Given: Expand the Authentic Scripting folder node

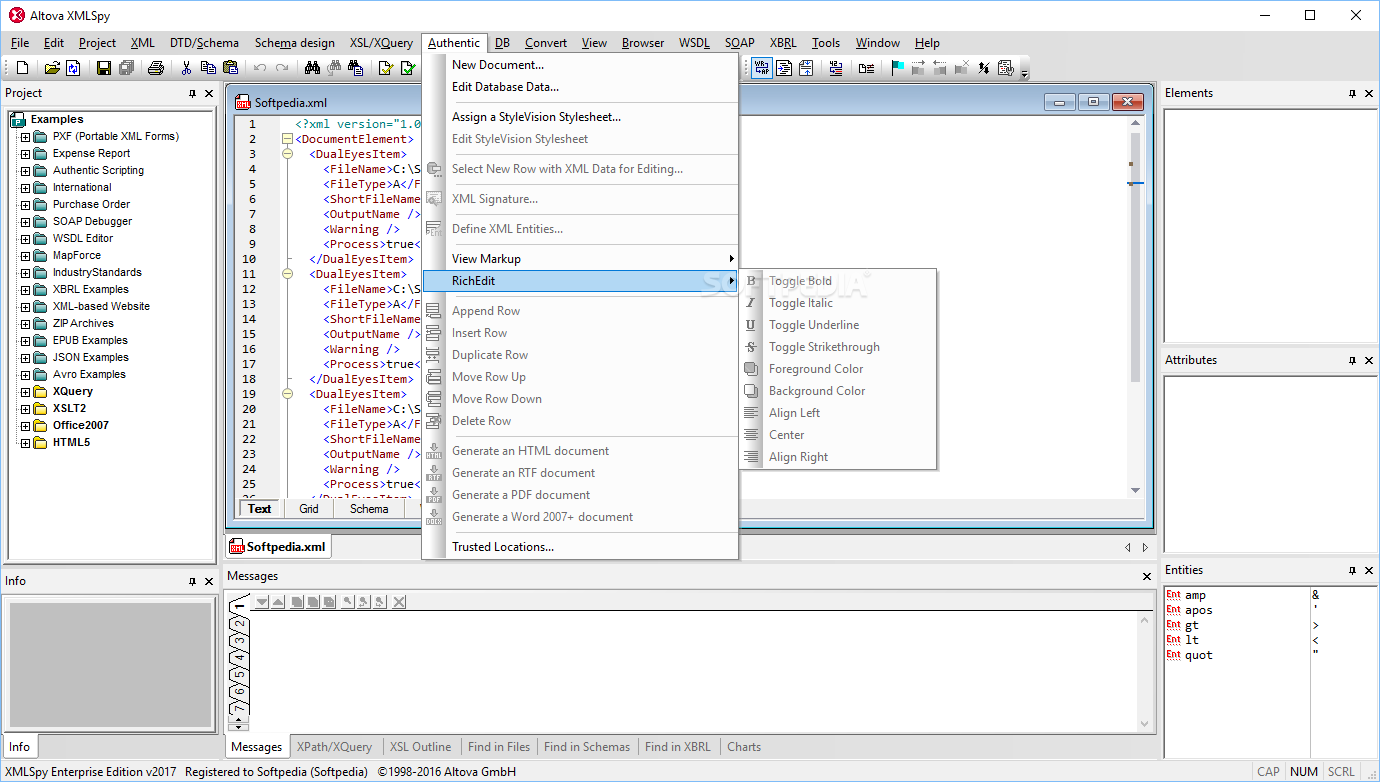Looking at the screenshot, I should [x=26, y=170].
